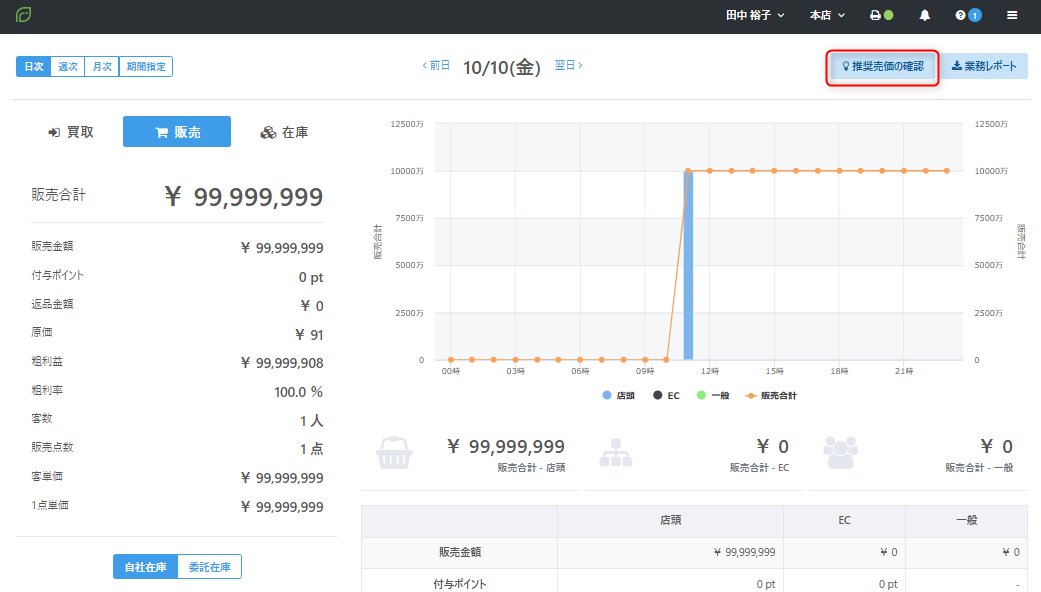The width and height of the screenshot is (1041, 592).
Task: Select the 月次 period tab
Action: [102, 66]
